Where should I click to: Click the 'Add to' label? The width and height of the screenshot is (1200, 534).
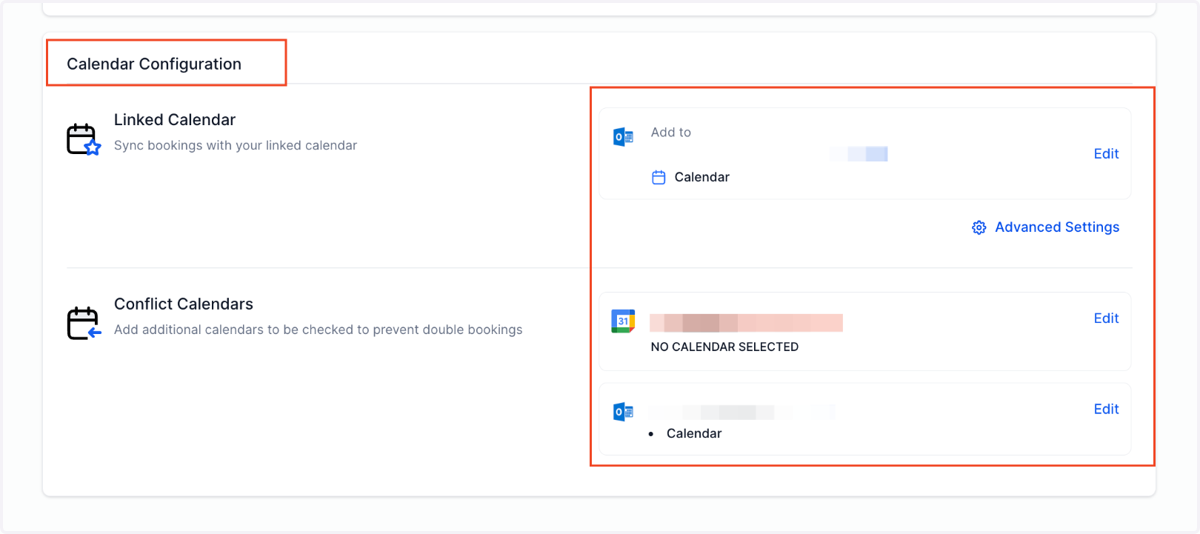(x=671, y=132)
